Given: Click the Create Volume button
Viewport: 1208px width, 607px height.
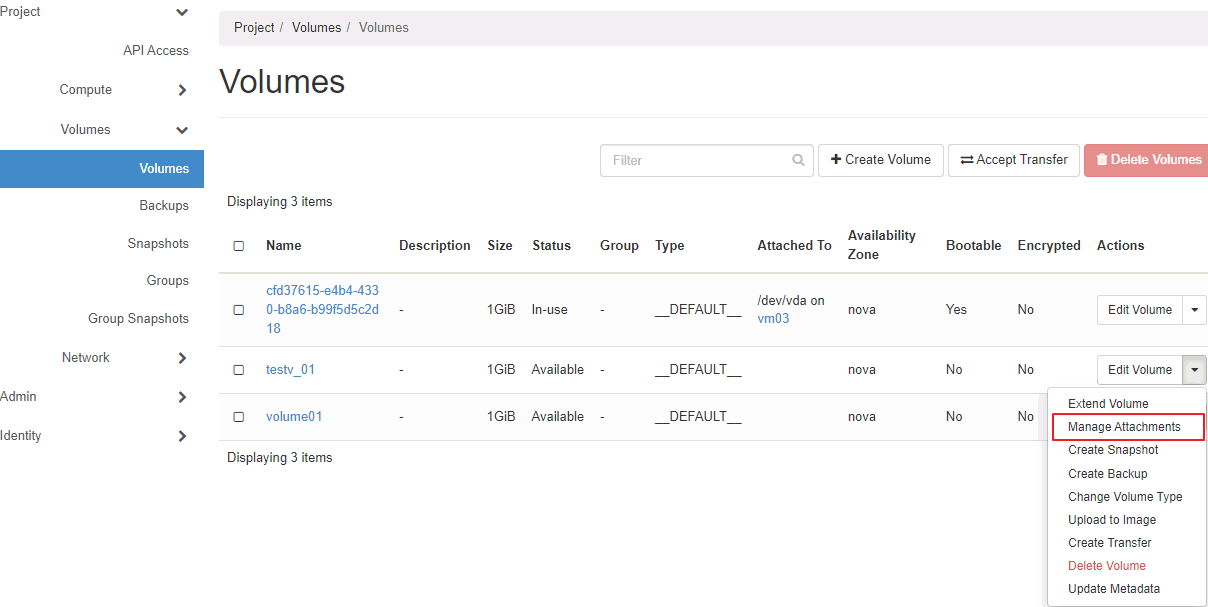Looking at the screenshot, I should coord(880,160).
